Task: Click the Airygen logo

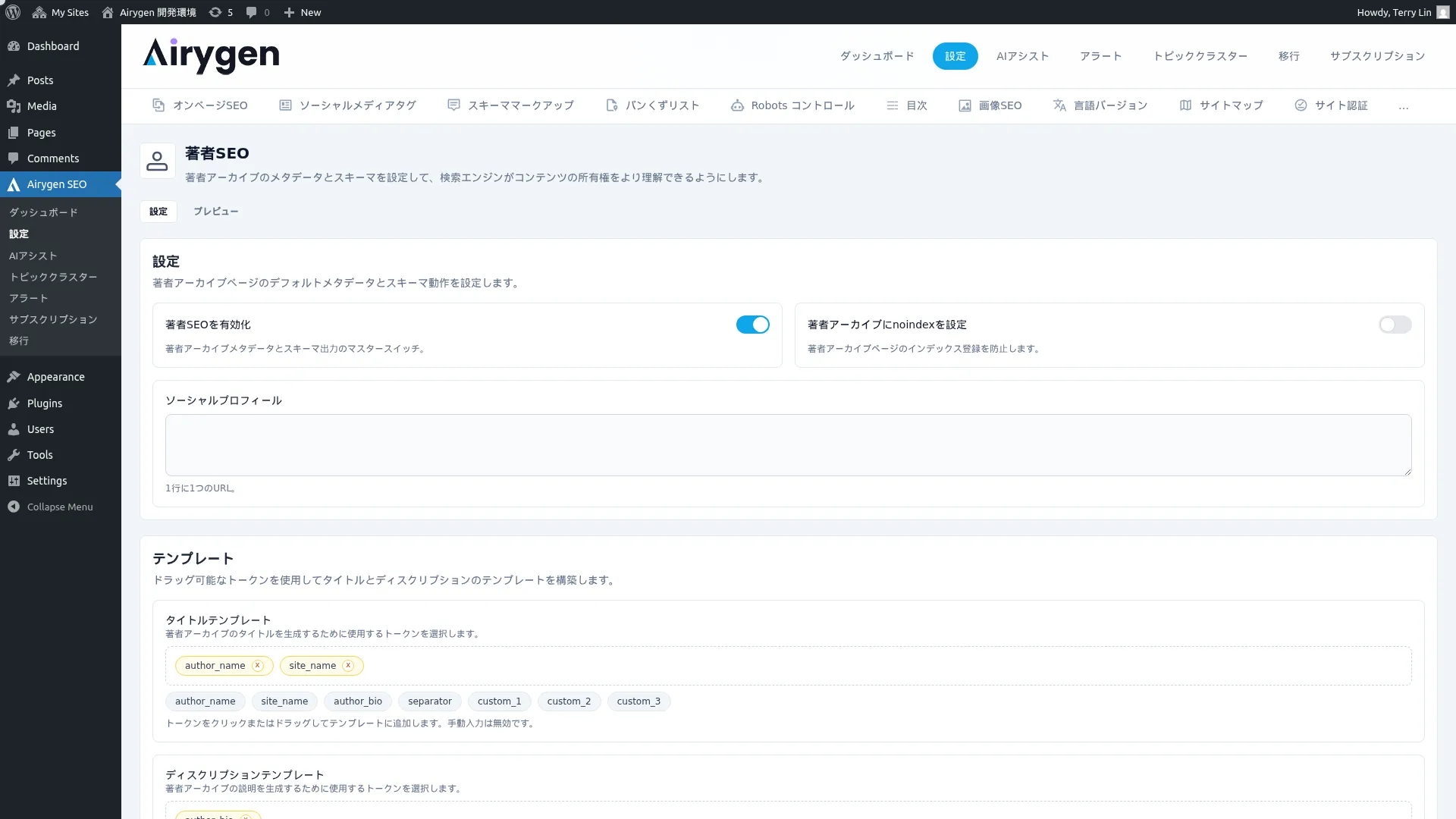Action: [x=211, y=56]
